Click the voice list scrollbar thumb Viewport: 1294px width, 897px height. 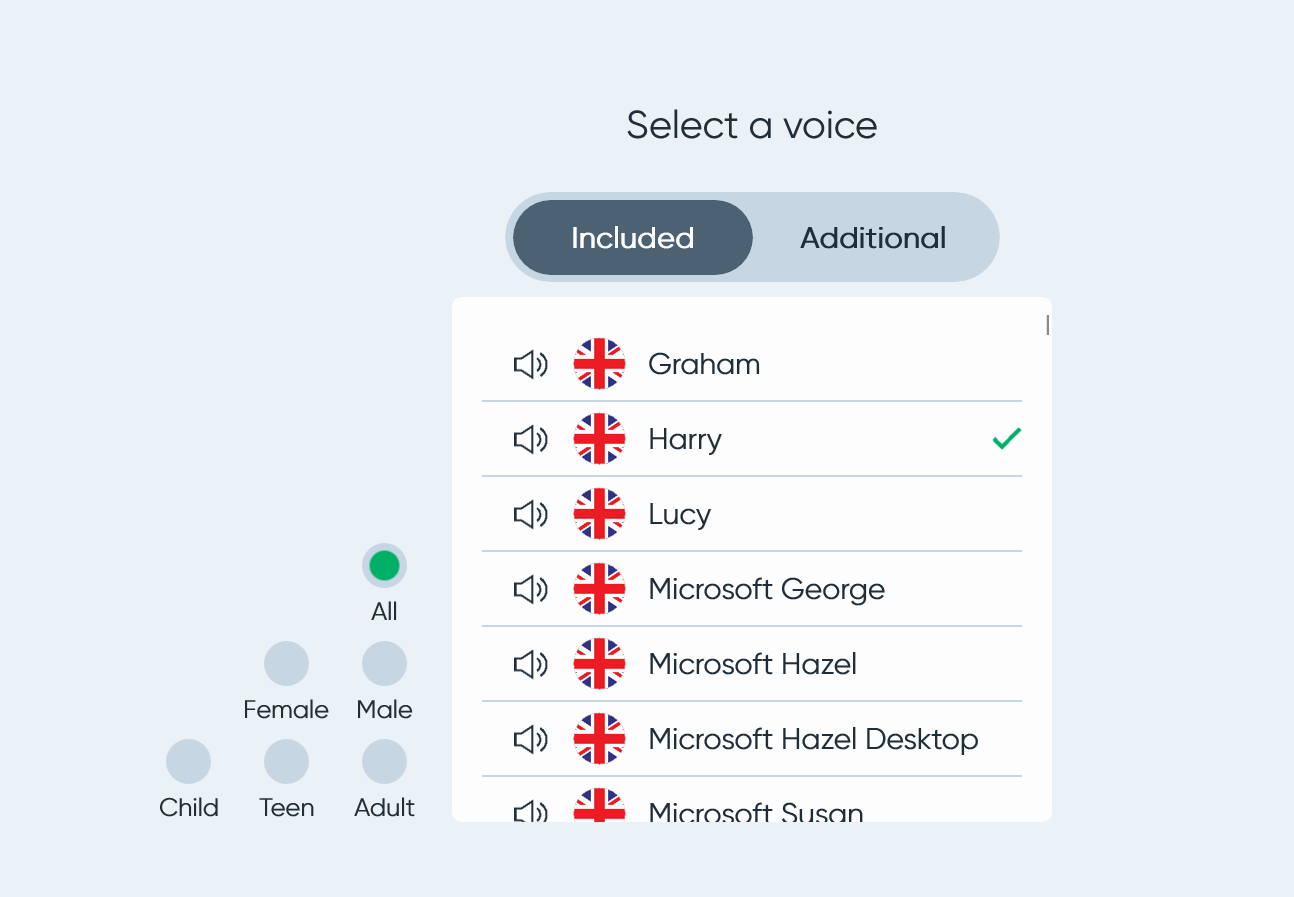(1047, 325)
